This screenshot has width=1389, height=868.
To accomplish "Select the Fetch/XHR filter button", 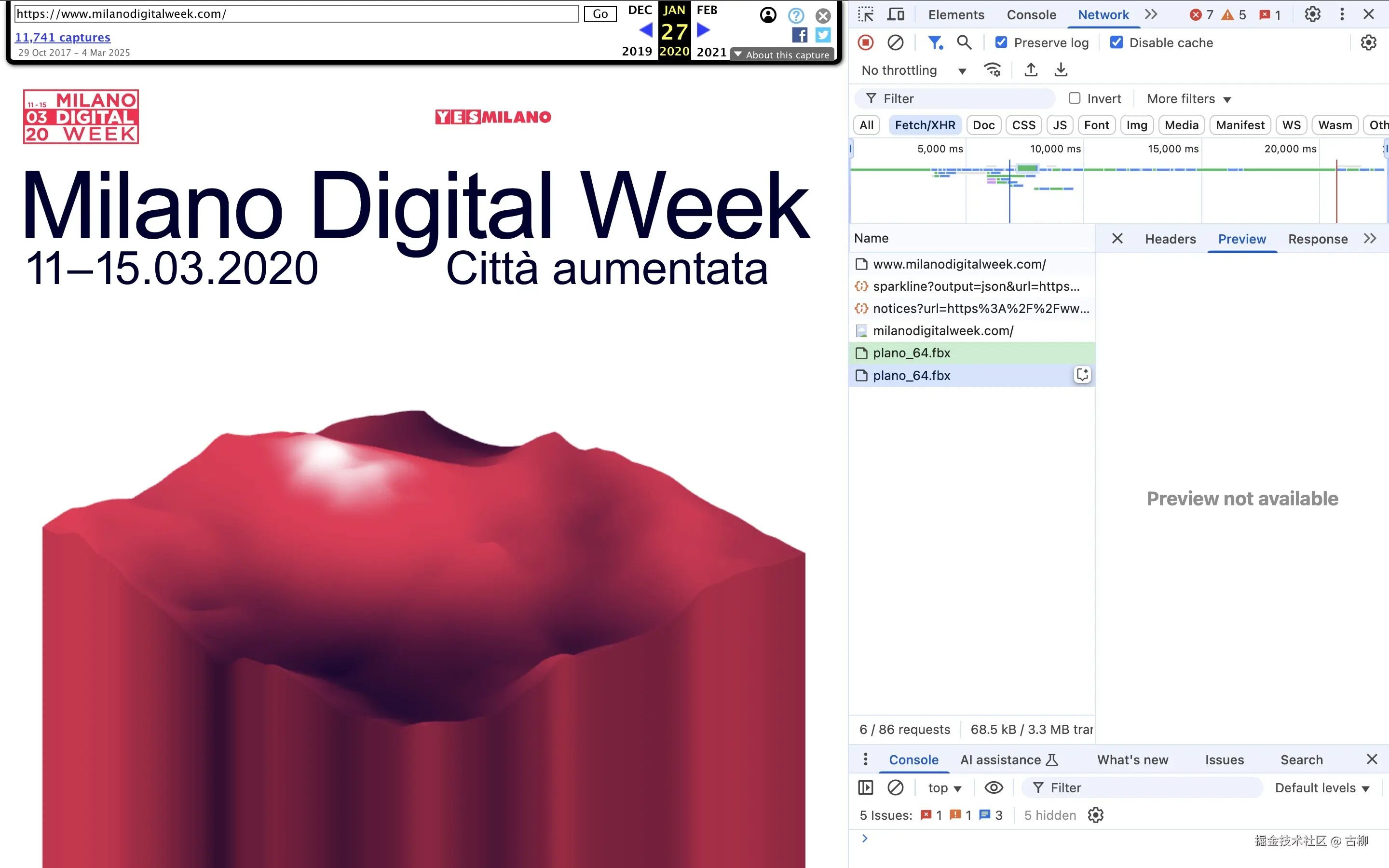I will (925, 125).
